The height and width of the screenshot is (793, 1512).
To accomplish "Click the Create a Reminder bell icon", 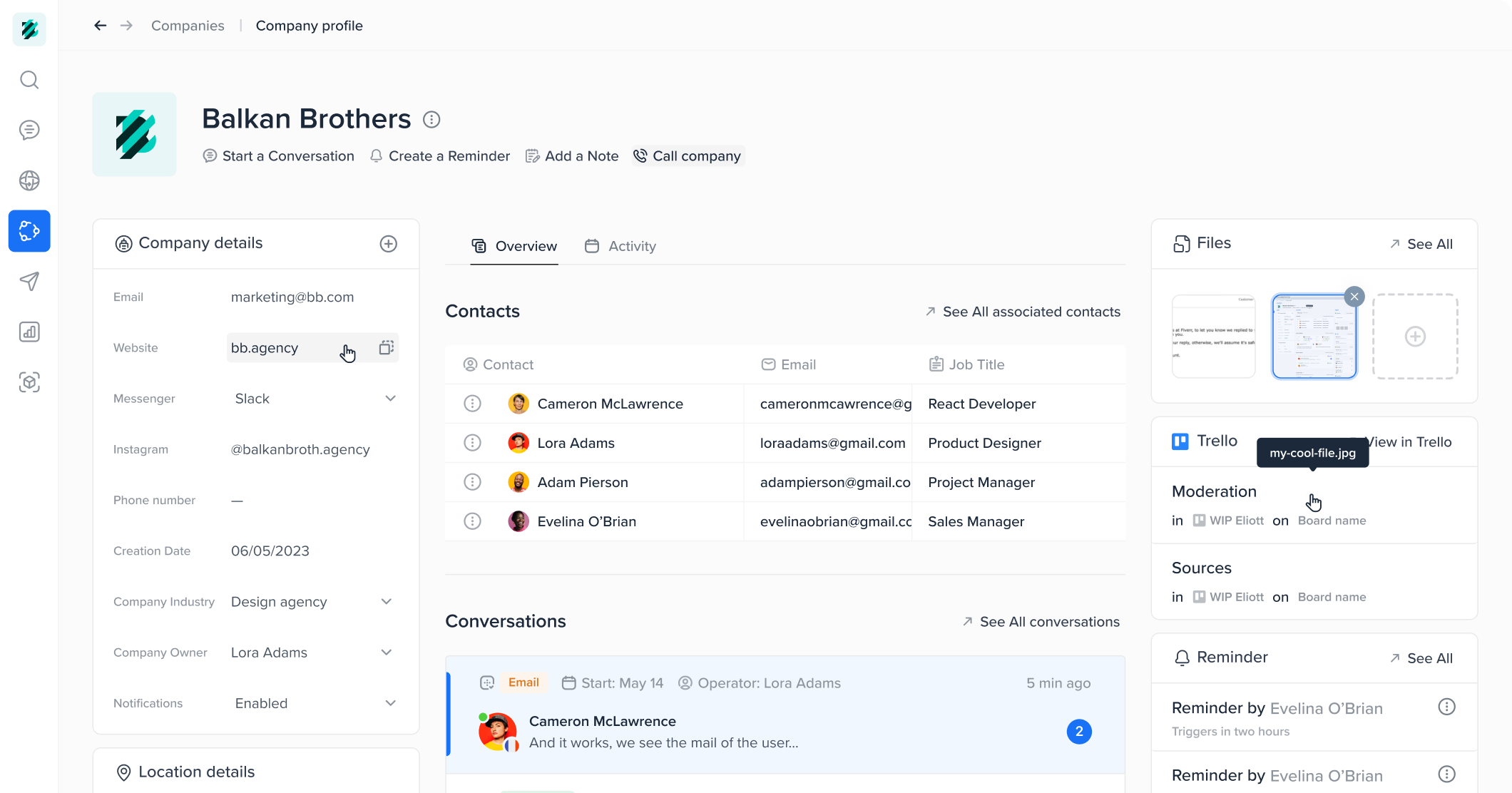I will click(x=375, y=156).
